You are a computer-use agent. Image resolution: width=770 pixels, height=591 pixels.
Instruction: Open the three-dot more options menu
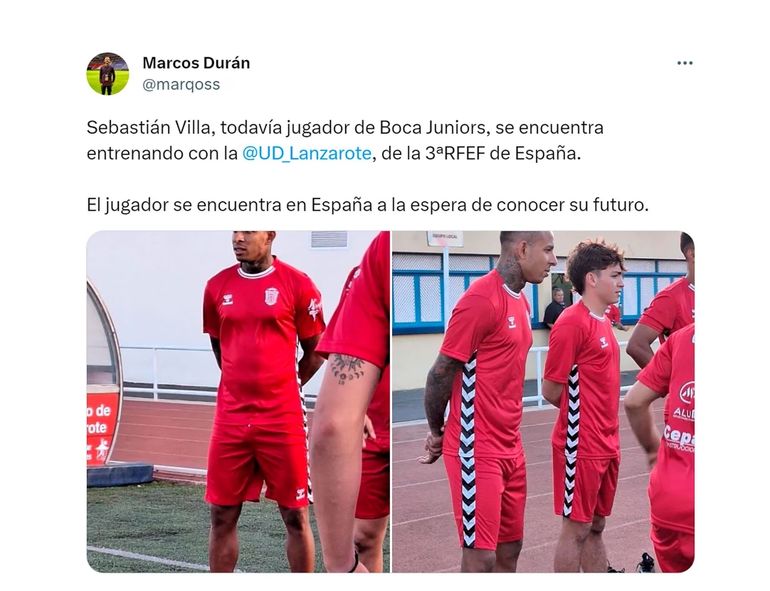click(x=685, y=63)
